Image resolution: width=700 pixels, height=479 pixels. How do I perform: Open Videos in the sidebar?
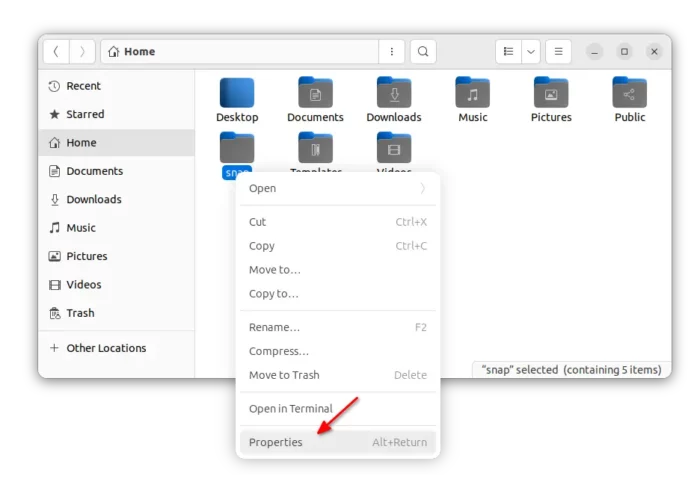[117, 284]
